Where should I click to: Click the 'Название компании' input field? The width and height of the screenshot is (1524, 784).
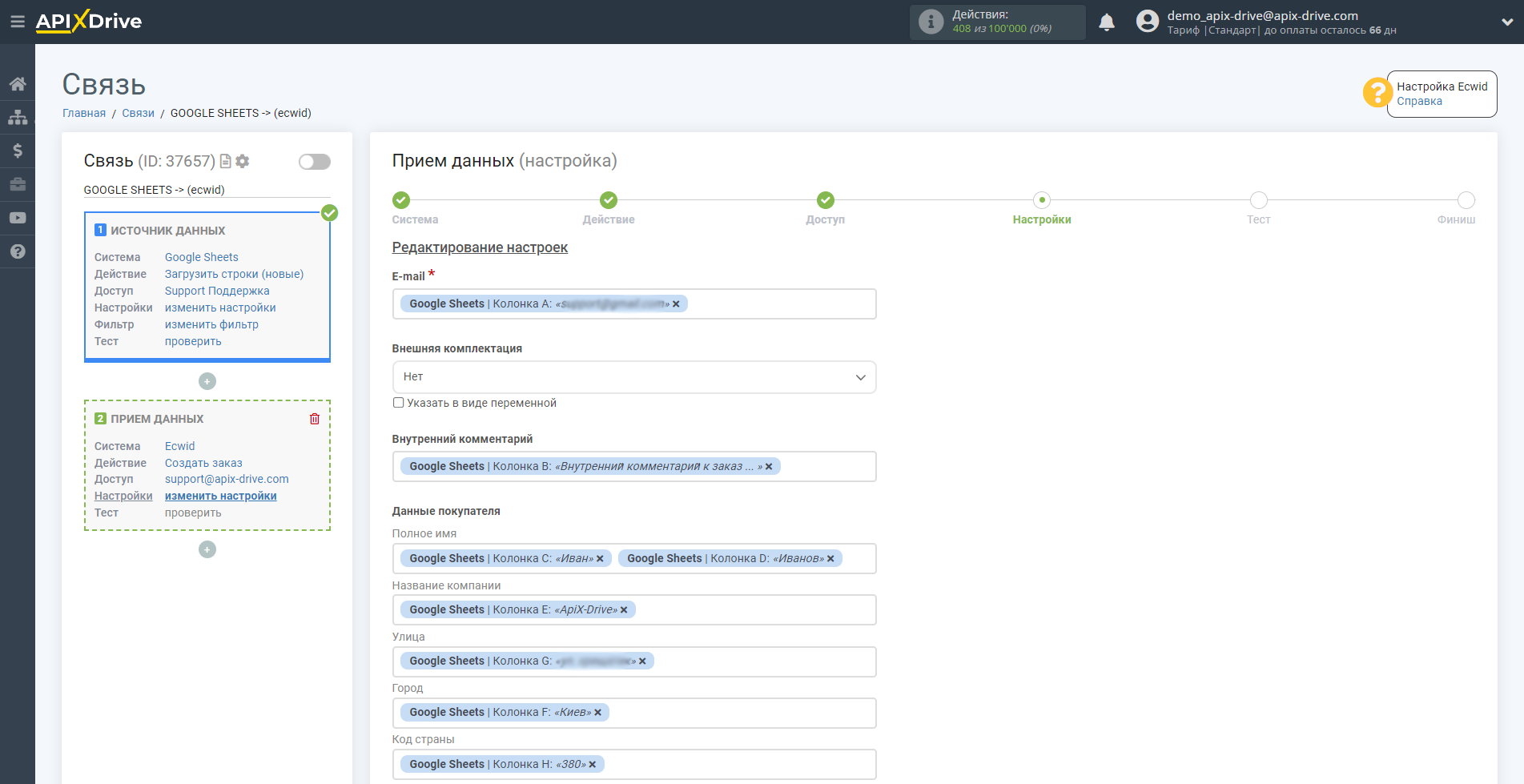[634, 610]
